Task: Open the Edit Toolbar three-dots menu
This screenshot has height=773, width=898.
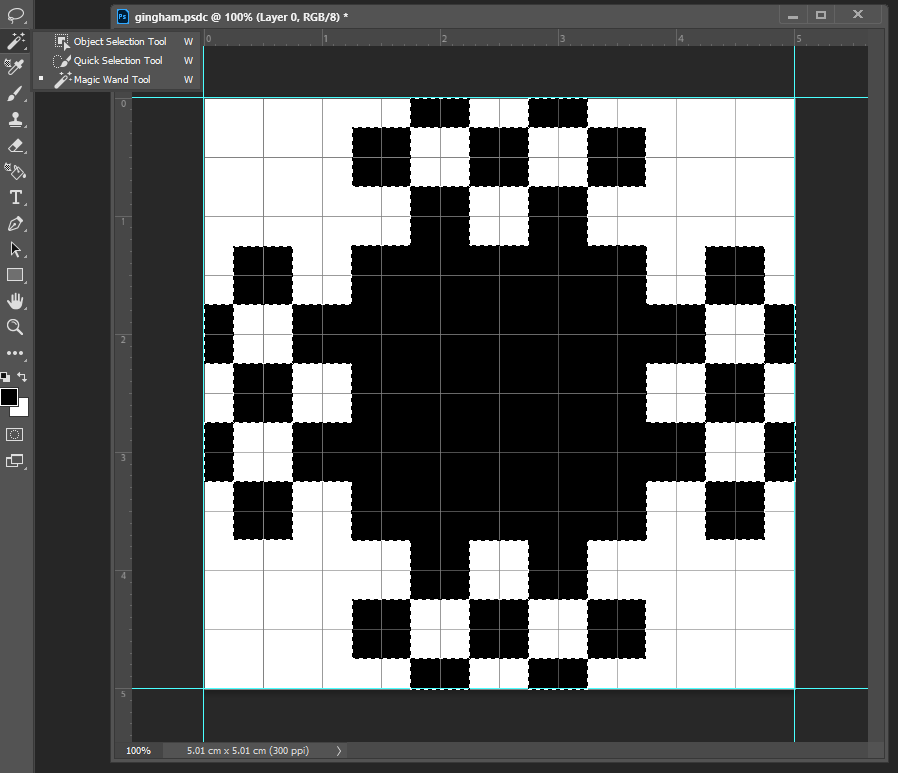Action: point(15,353)
